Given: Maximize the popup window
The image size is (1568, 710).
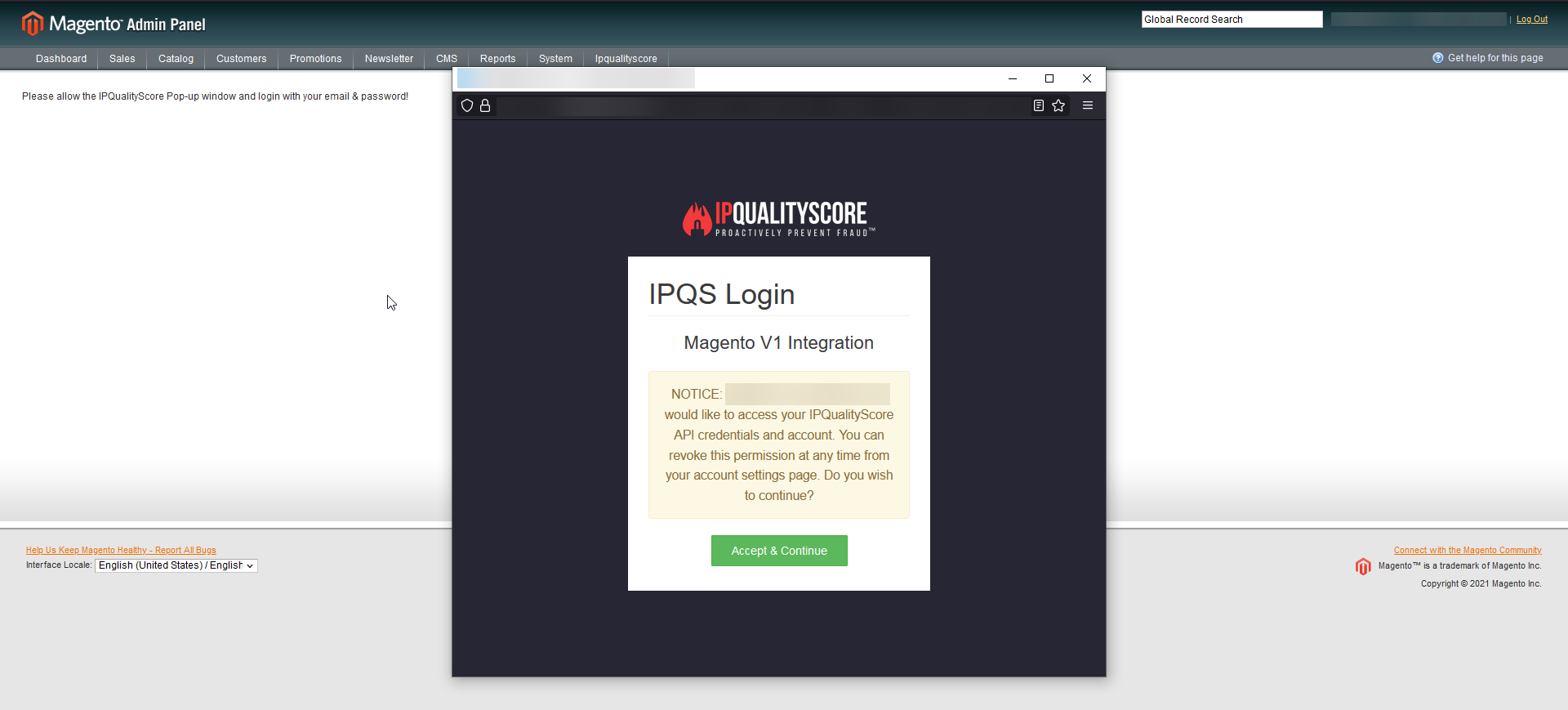Looking at the screenshot, I should [x=1049, y=78].
